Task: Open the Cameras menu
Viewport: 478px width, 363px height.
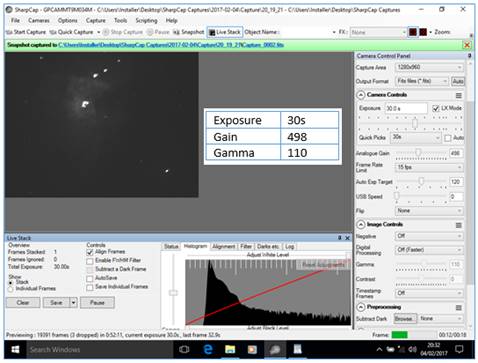Action: coord(39,21)
